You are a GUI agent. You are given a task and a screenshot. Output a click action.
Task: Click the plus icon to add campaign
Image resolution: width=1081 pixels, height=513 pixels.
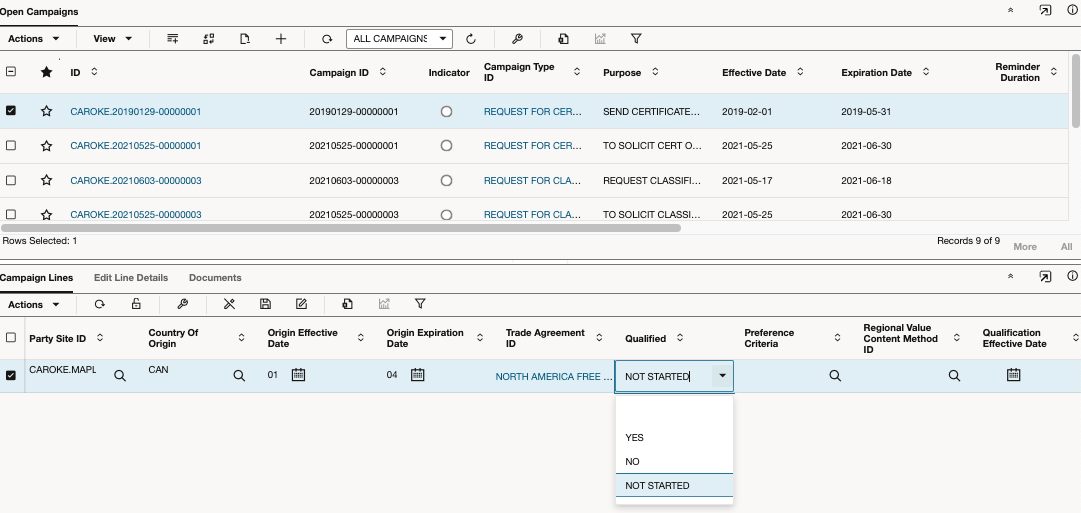click(x=281, y=39)
